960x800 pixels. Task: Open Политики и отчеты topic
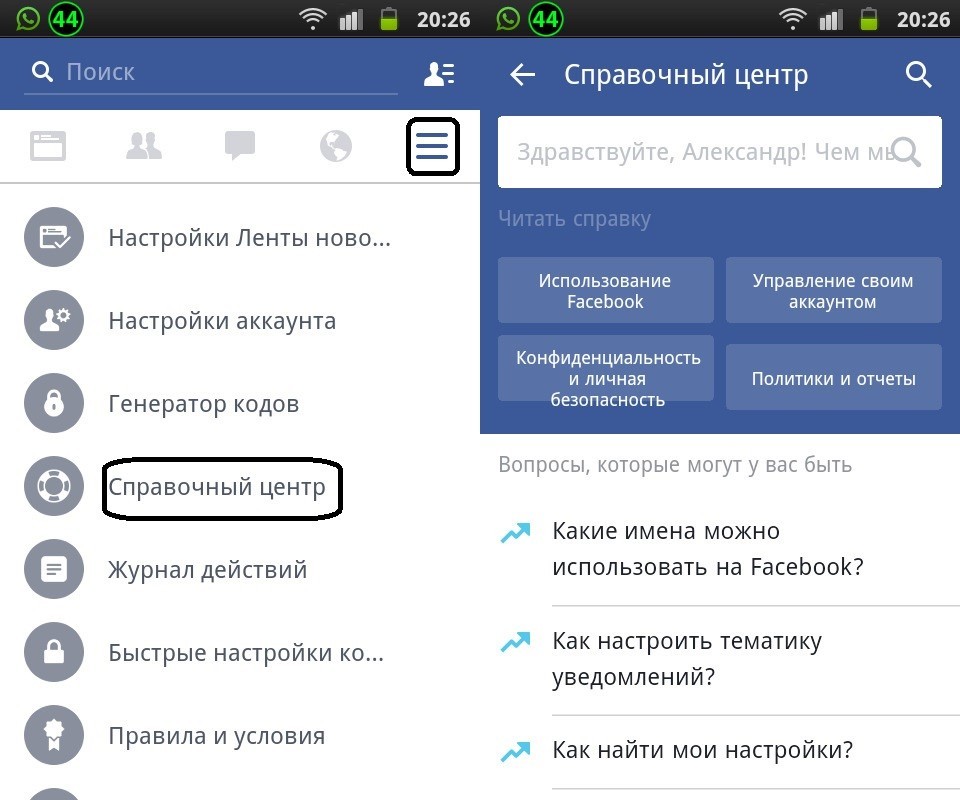click(x=833, y=378)
